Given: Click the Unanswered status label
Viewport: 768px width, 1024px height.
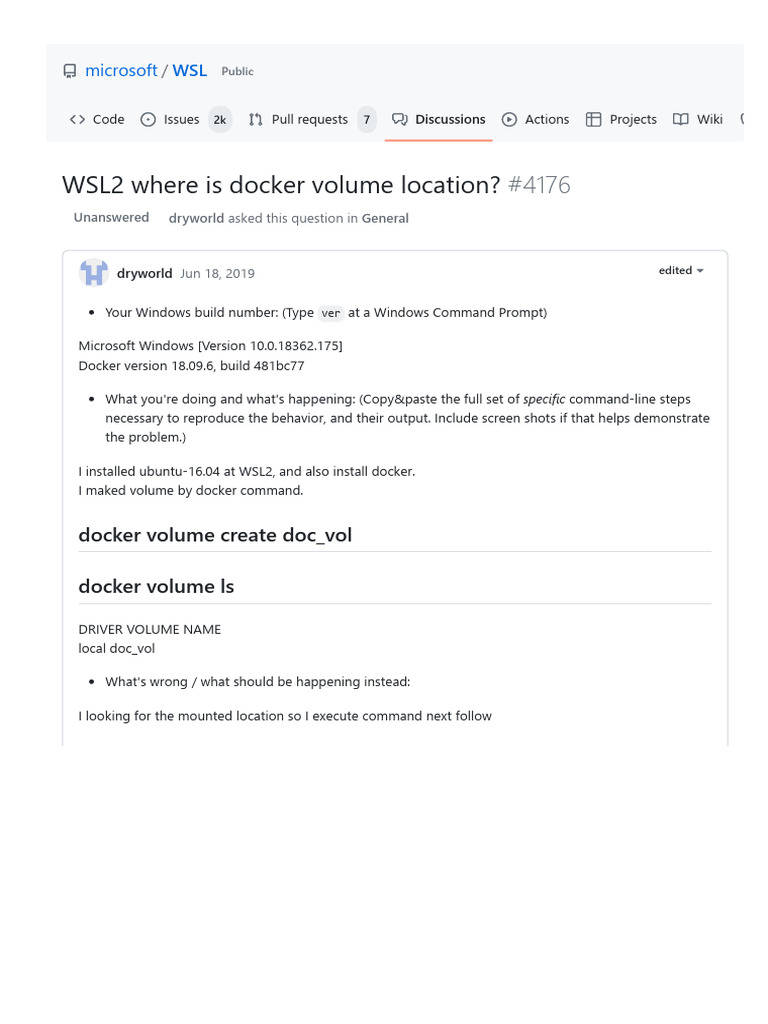Looking at the screenshot, I should [111, 218].
